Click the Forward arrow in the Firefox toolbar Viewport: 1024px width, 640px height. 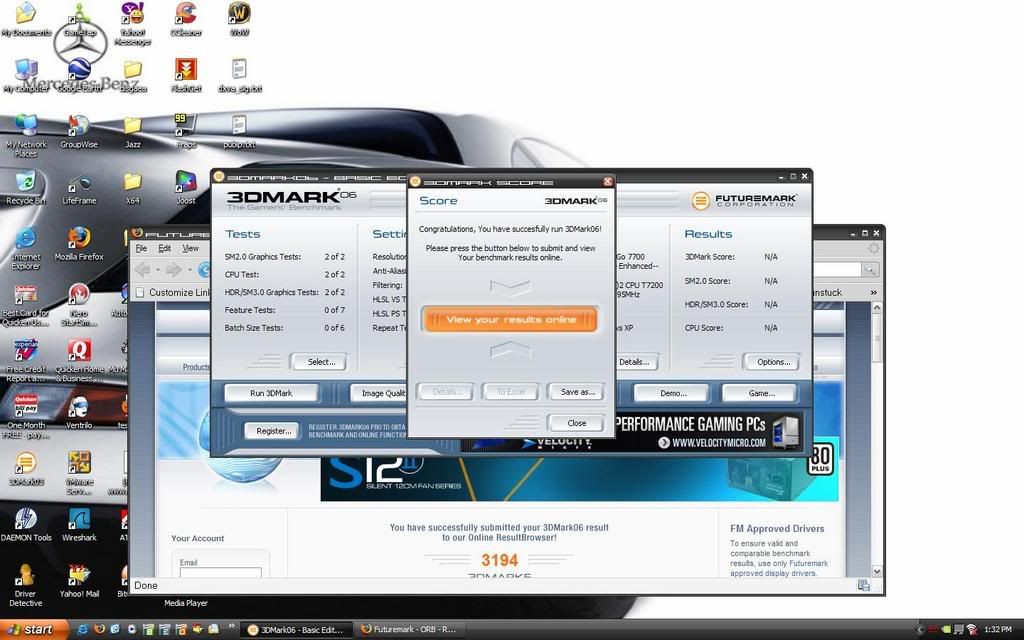pos(174,270)
